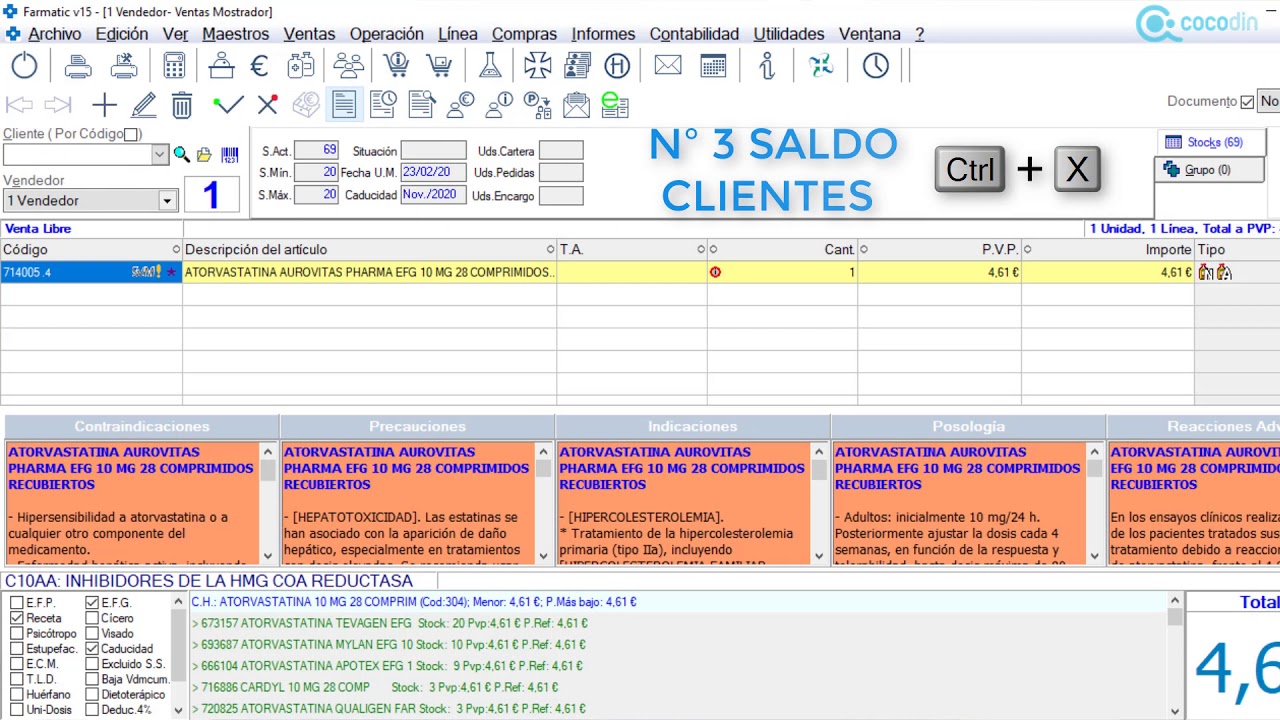
Task: Toggle the Por Código checkbox
Action: (131, 134)
